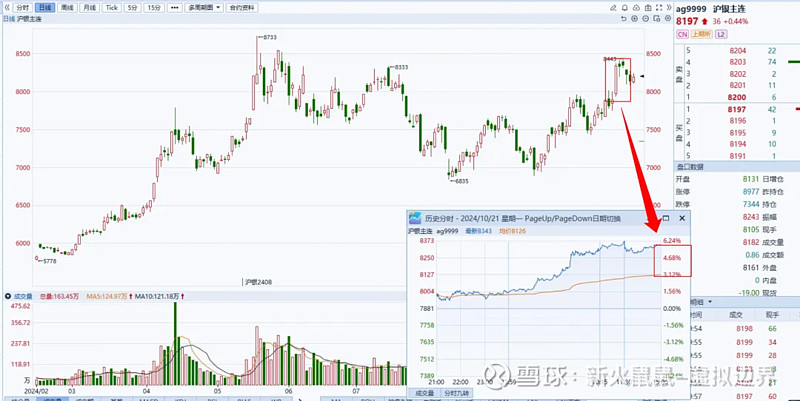
Task: Open more periods with the ••• button
Action: (174, 8)
